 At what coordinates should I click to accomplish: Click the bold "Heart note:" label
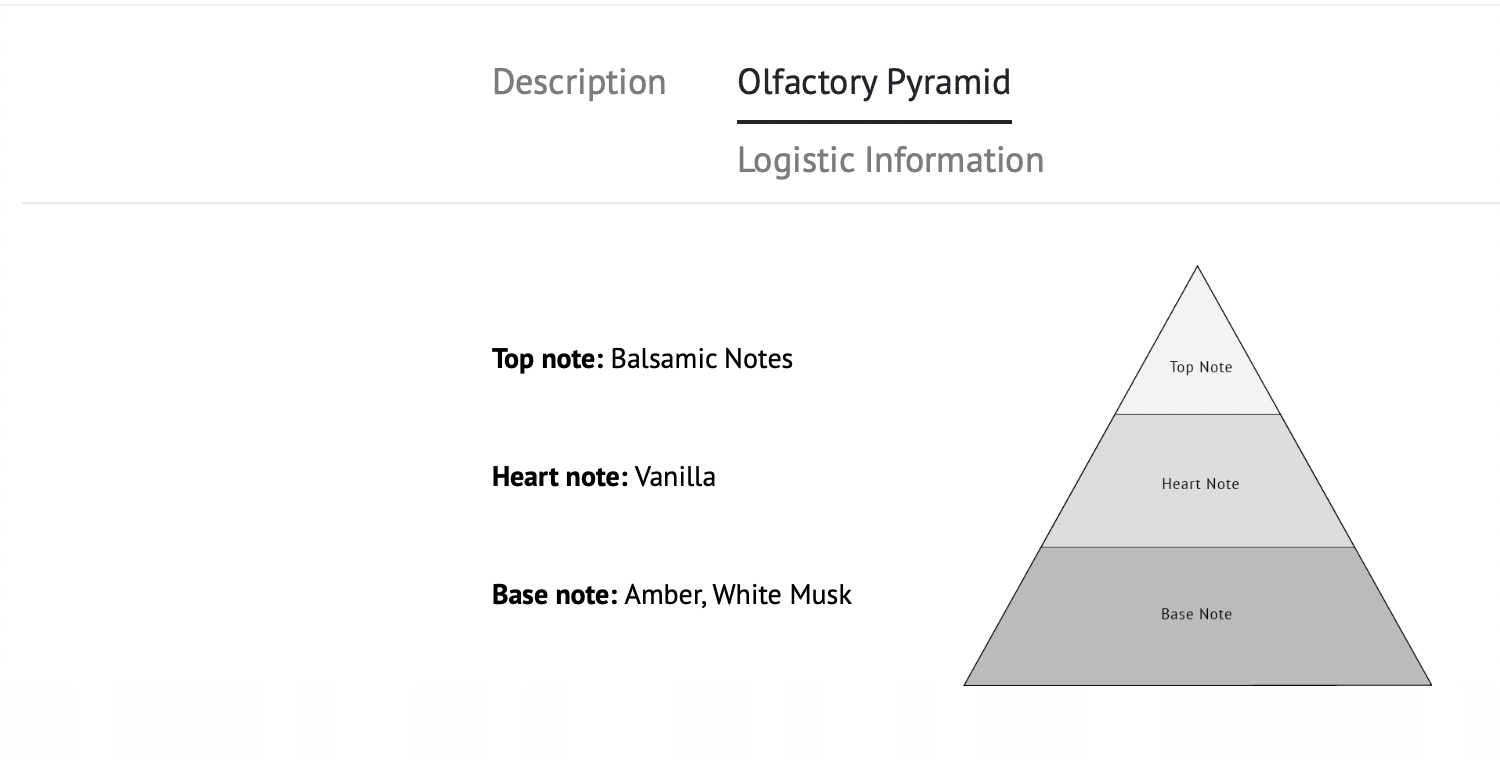559,476
